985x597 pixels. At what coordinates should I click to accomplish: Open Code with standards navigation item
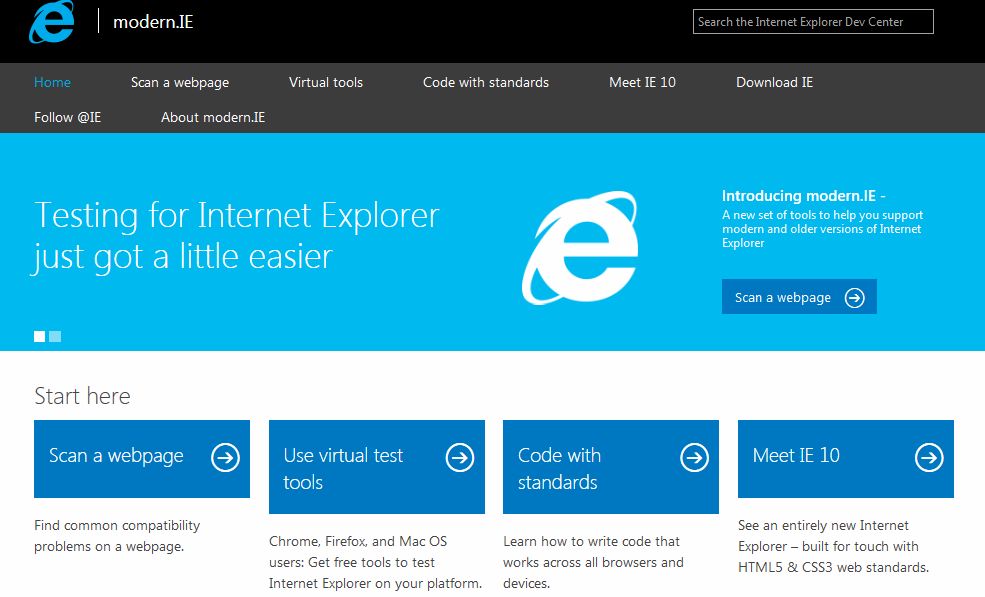click(486, 82)
